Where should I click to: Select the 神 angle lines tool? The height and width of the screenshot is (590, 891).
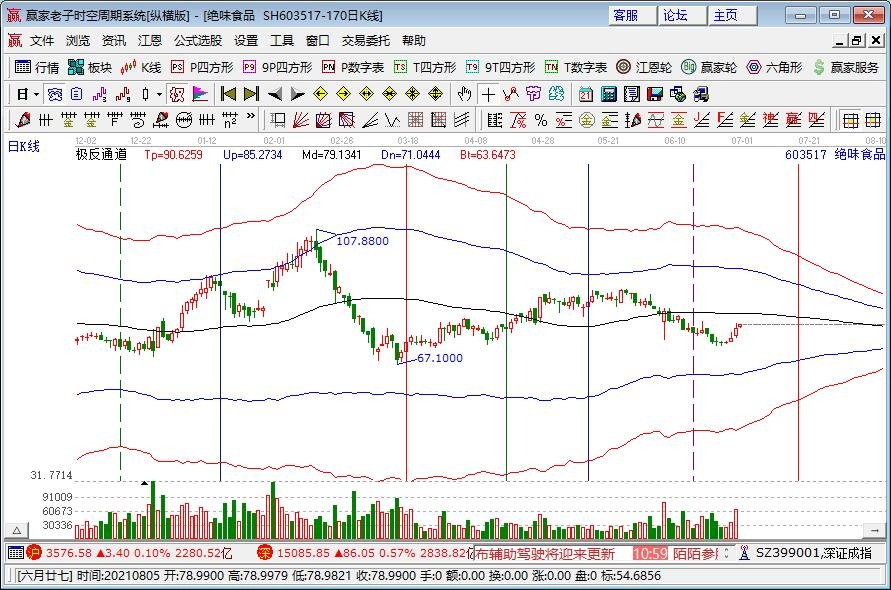771,121
